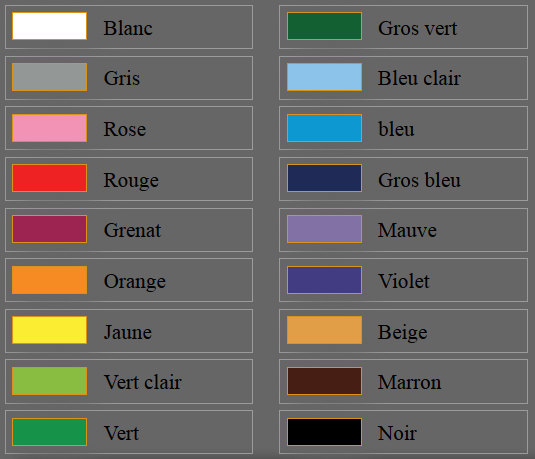Click the Bleu clair text label
The image size is (535, 459).
pos(419,78)
